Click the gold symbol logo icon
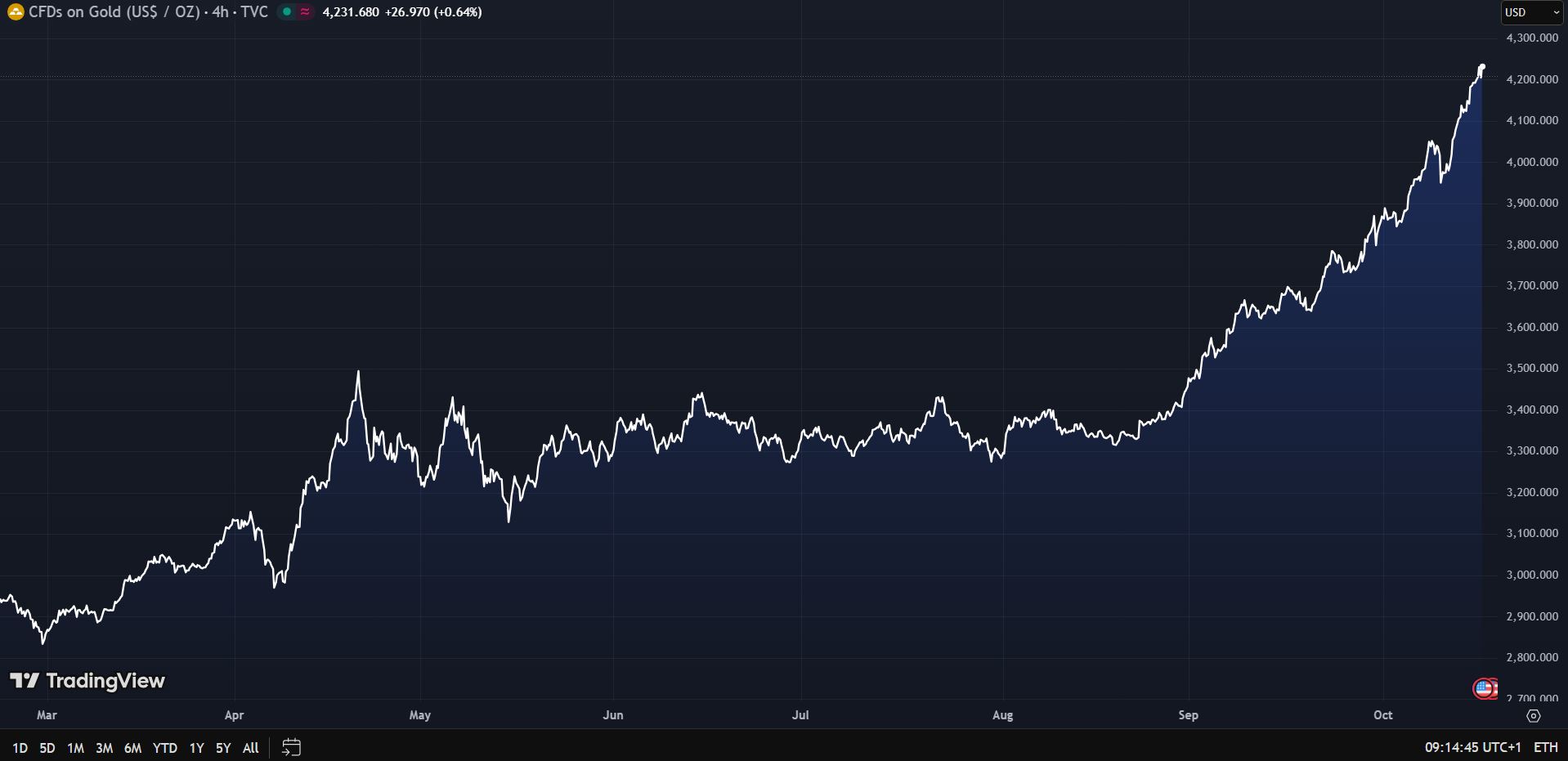Screen dimensions: 1568x761 click(14, 12)
